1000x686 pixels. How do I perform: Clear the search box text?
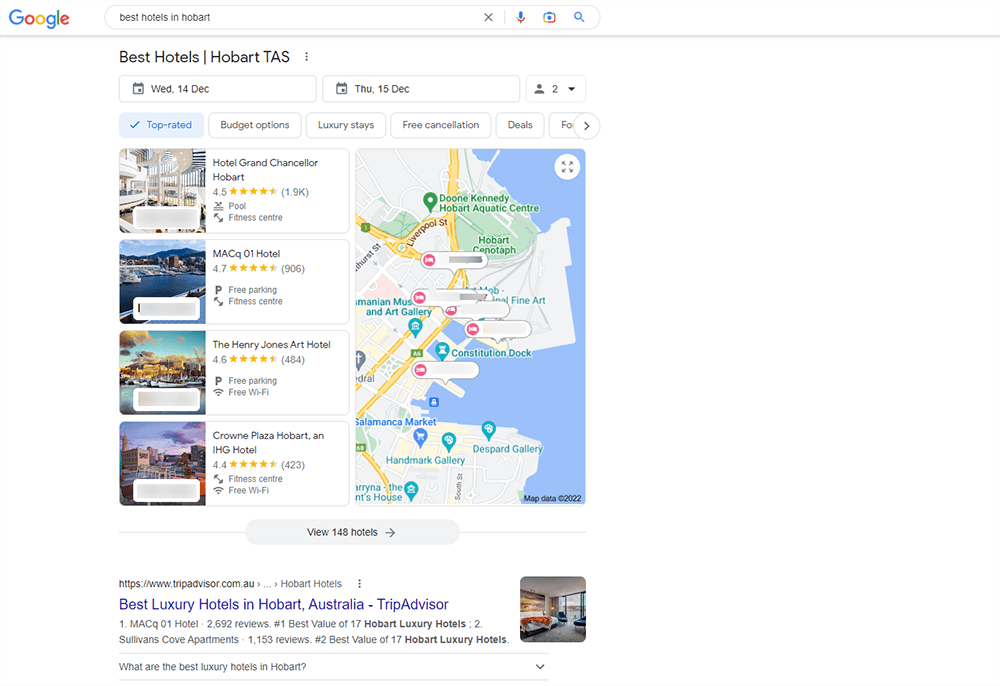[489, 17]
